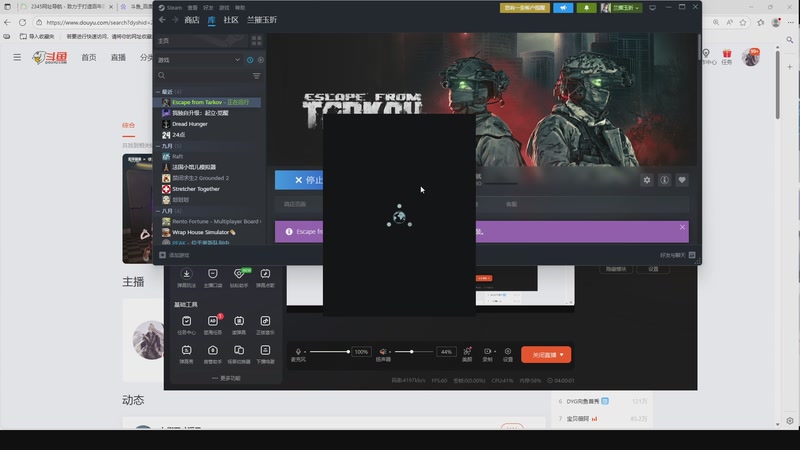Image resolution: width=800 pixels, height=450 pixels.
Task: Toggle 录制 recording button
Action: [x=488, y=354]
